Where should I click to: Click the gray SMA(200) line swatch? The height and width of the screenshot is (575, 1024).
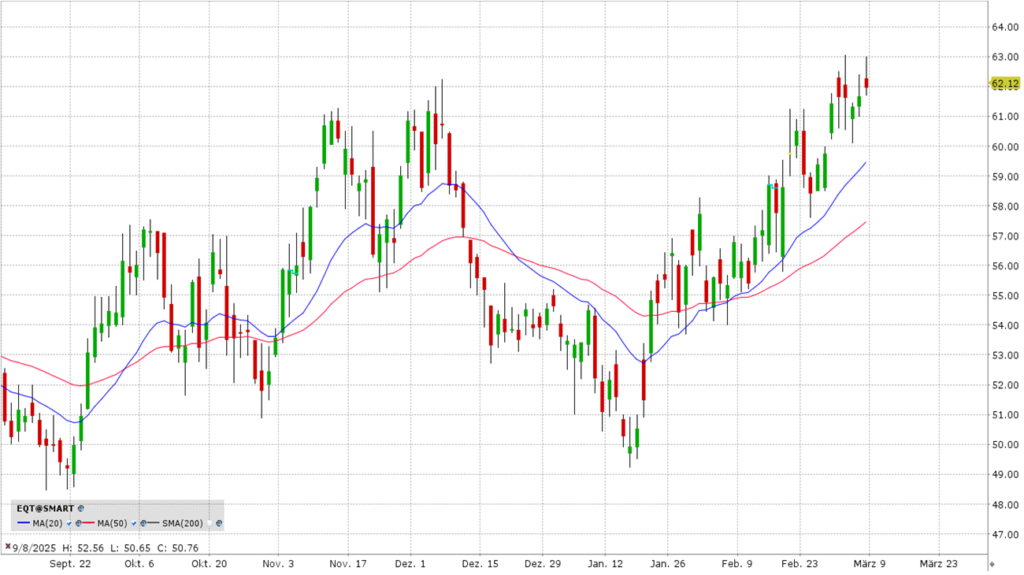(x=153, y=523)
